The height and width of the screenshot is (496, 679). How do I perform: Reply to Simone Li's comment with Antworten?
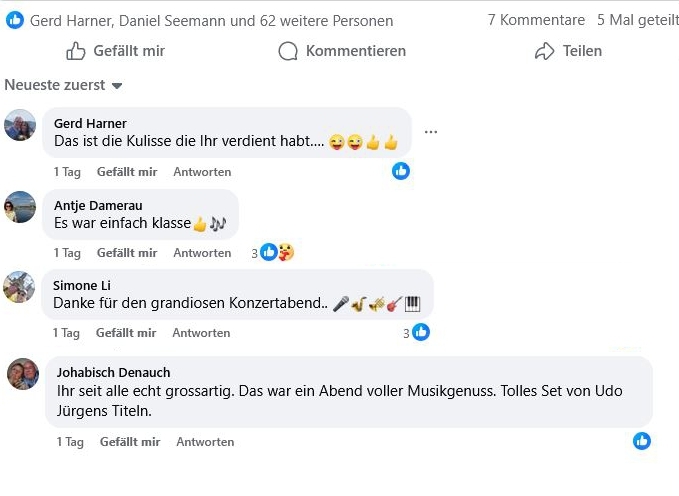pyautogui.click(x=201, y=333)
